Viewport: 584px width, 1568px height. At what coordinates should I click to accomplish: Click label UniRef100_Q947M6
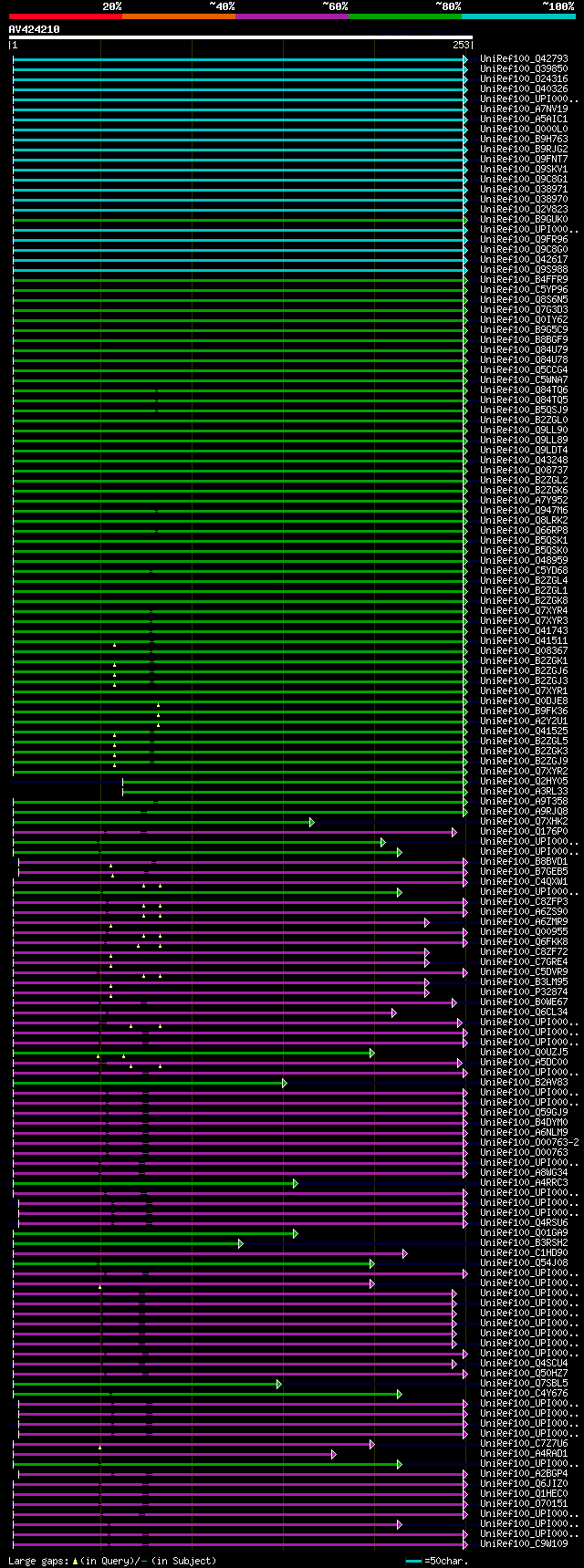(x=524, y=510)
